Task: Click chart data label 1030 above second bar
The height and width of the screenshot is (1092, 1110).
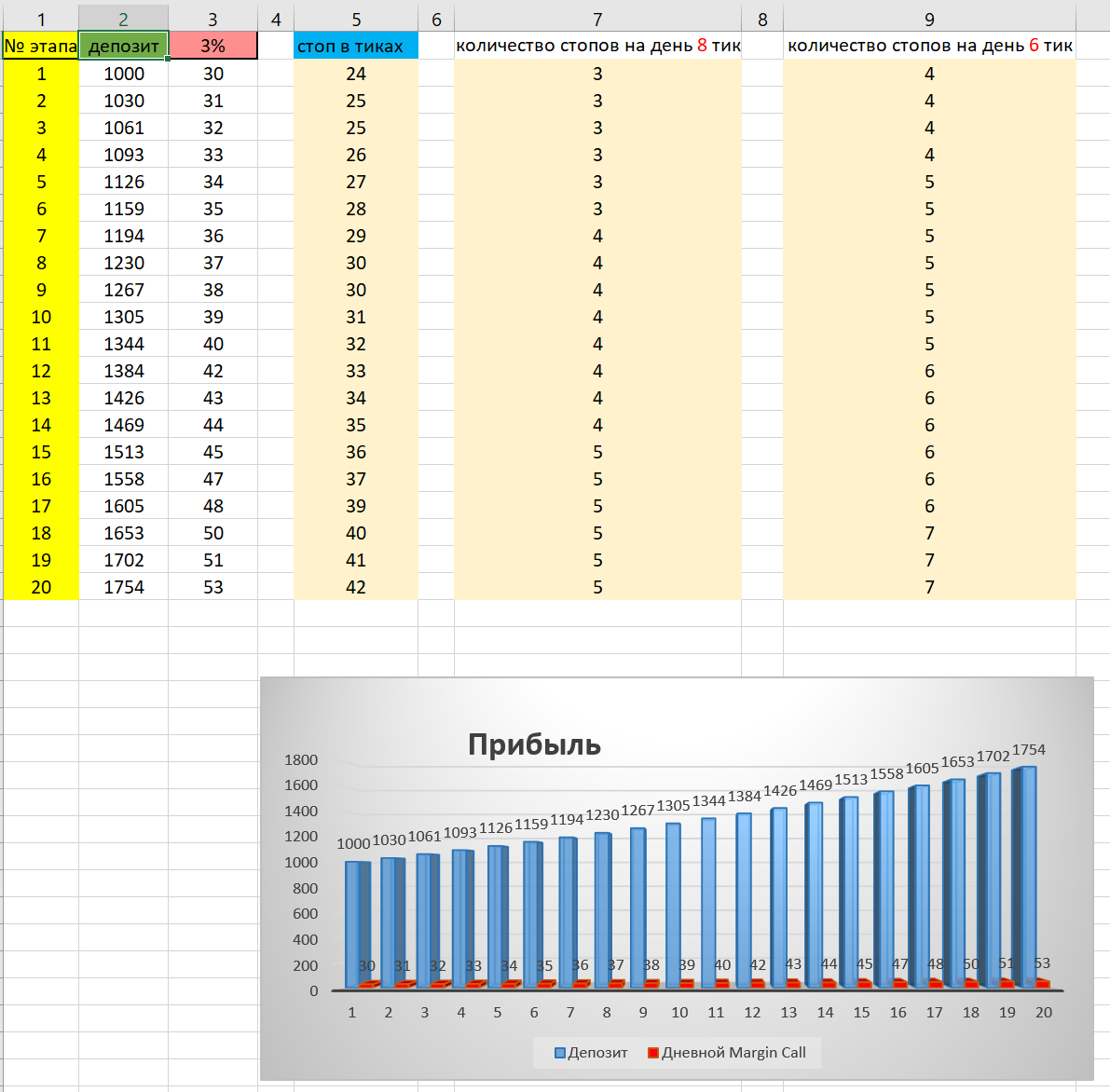Action: (x=389, y=839)
